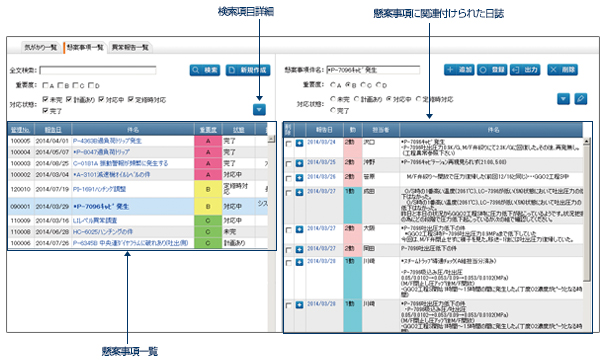The width and height of the screenshot is (600, 363).
Task: Expand search detail options arrow in left pane
Action: pos(259,110)
